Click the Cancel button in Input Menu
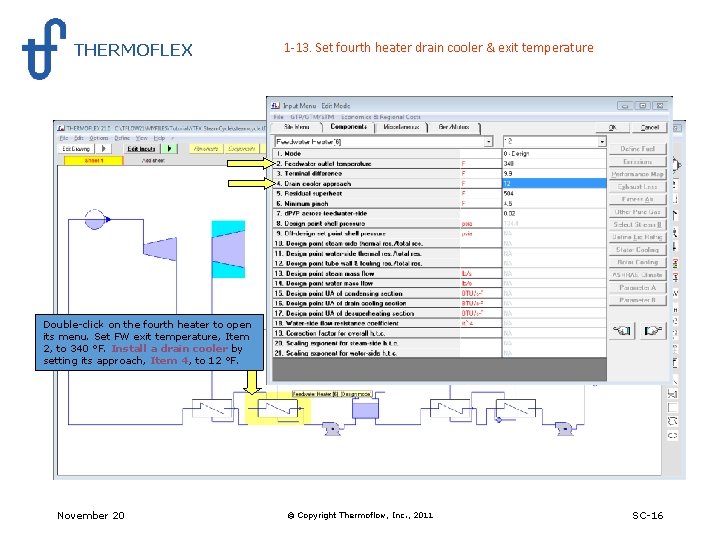720x540 pixels. coord(649,127)
